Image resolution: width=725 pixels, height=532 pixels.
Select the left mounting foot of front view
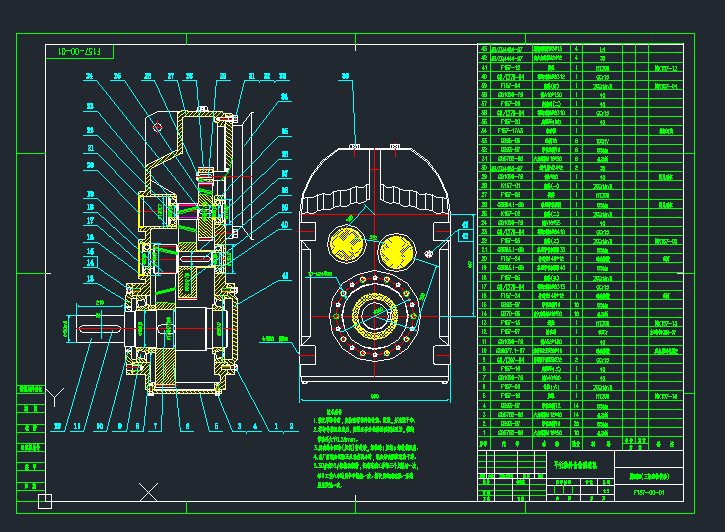311,372
